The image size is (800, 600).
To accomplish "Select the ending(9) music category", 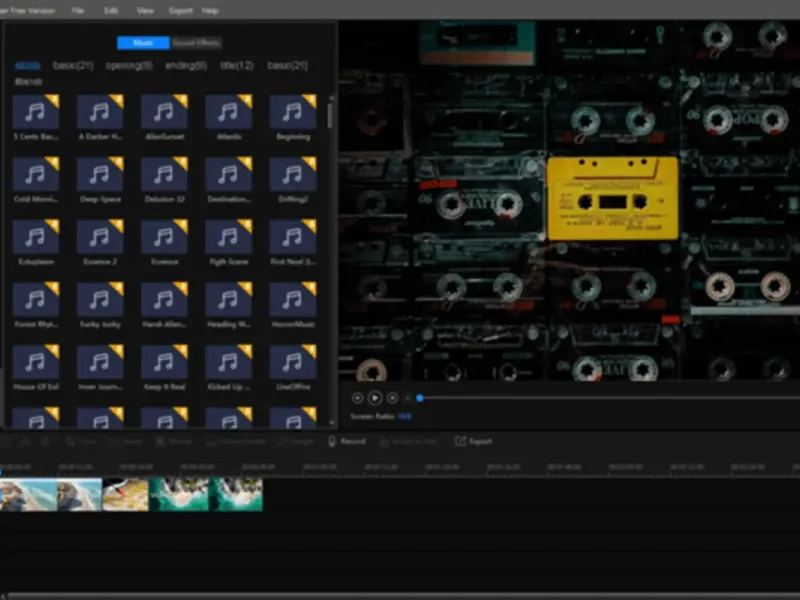I will 184,66.
